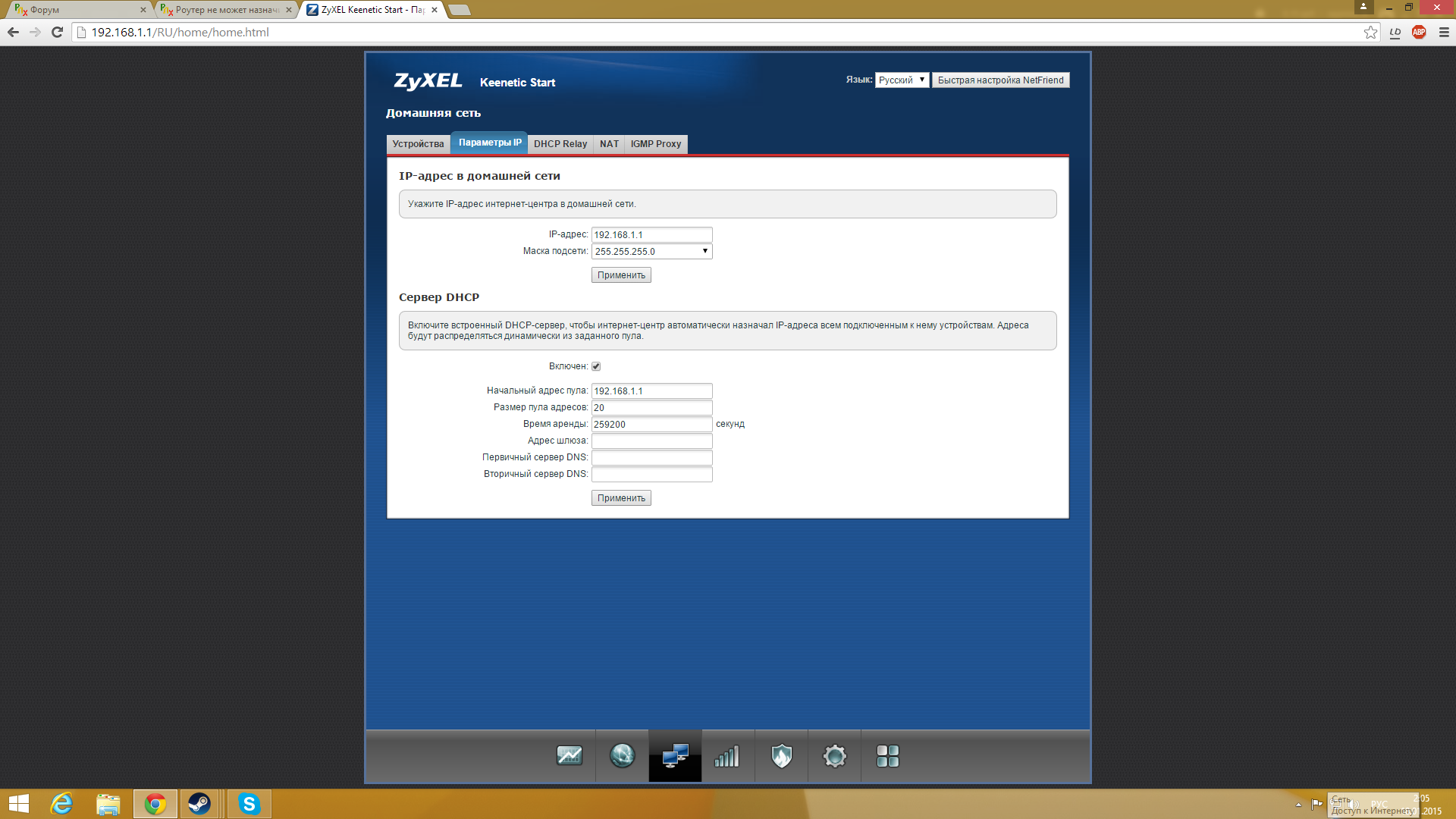Image resolution: width=1456 pixels, height=819 pixels.
Task: Close the ZyXEL Keenetic Start tab
Action: [435, 10]
